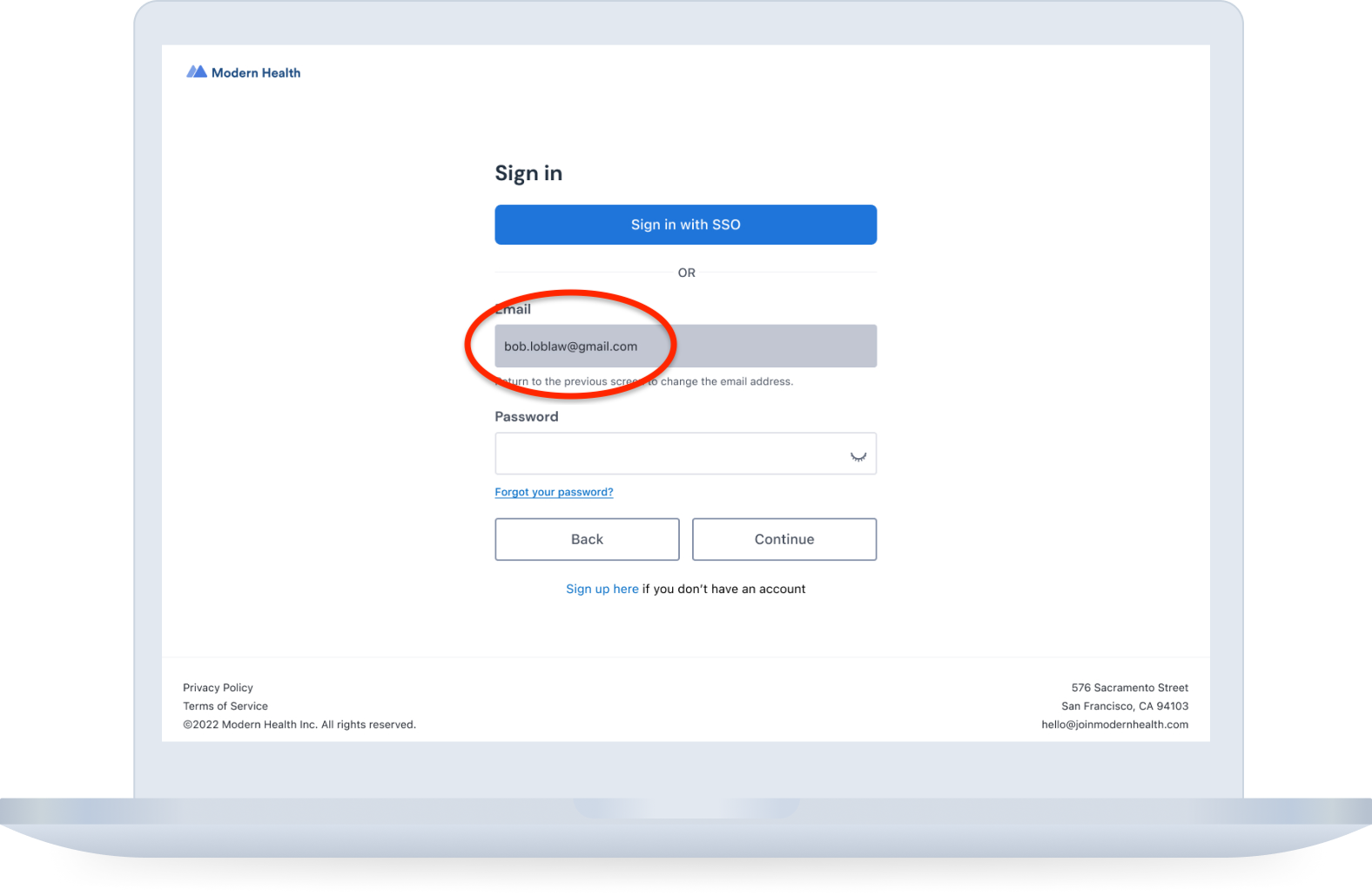Toggle password visibility with the eye icon
Viewport: 1372px width, 896px height.
[857, 455]
